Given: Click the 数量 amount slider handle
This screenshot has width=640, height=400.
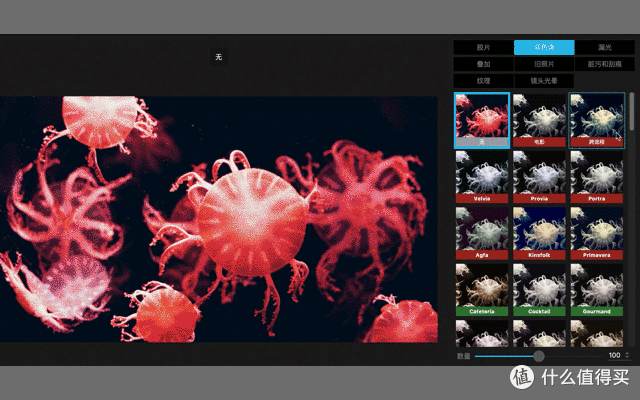Looking at the screenshot, I should pos(539,356).
